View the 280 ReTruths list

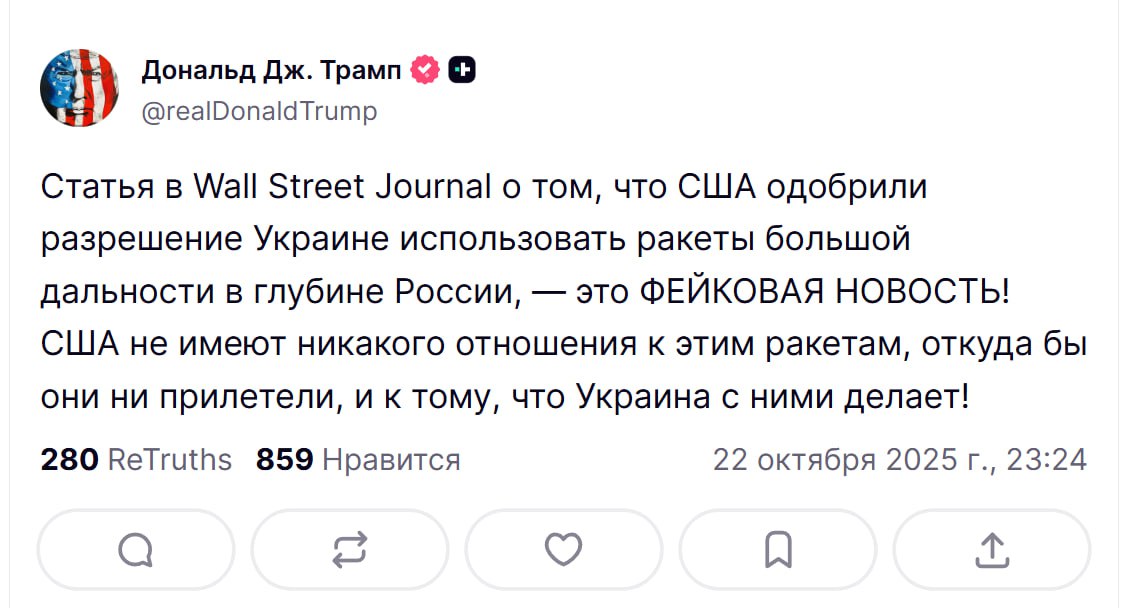[x=136, y=459]
